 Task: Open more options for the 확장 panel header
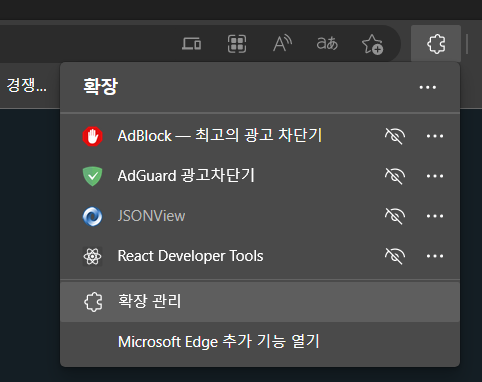tap(428, 87)
